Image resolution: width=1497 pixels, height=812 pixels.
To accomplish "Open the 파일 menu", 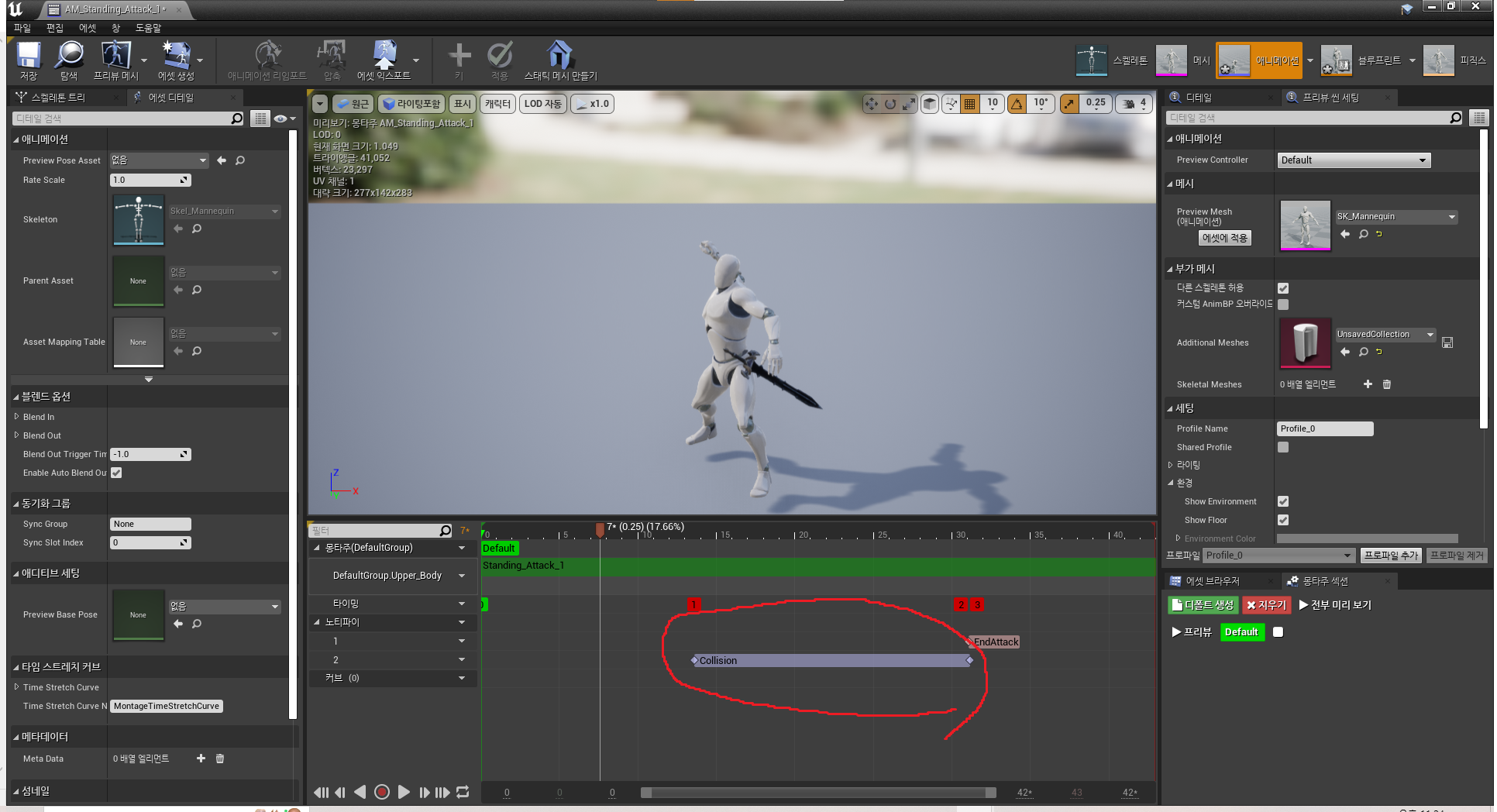I will pos(22,28).
